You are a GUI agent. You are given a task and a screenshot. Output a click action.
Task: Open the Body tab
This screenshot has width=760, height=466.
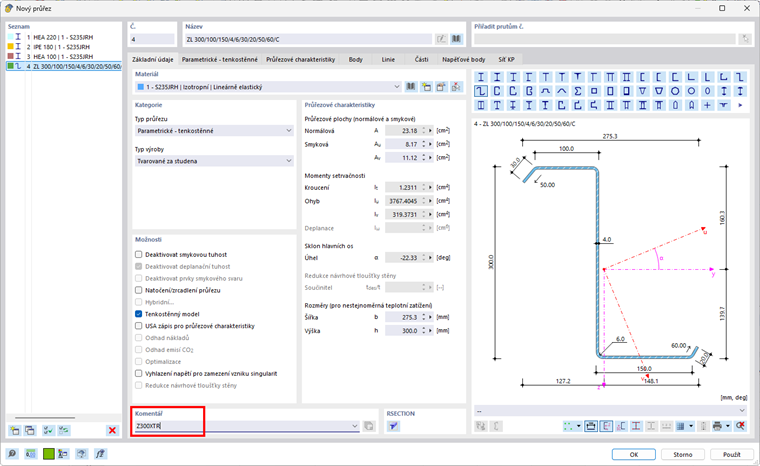pos(355,59)
